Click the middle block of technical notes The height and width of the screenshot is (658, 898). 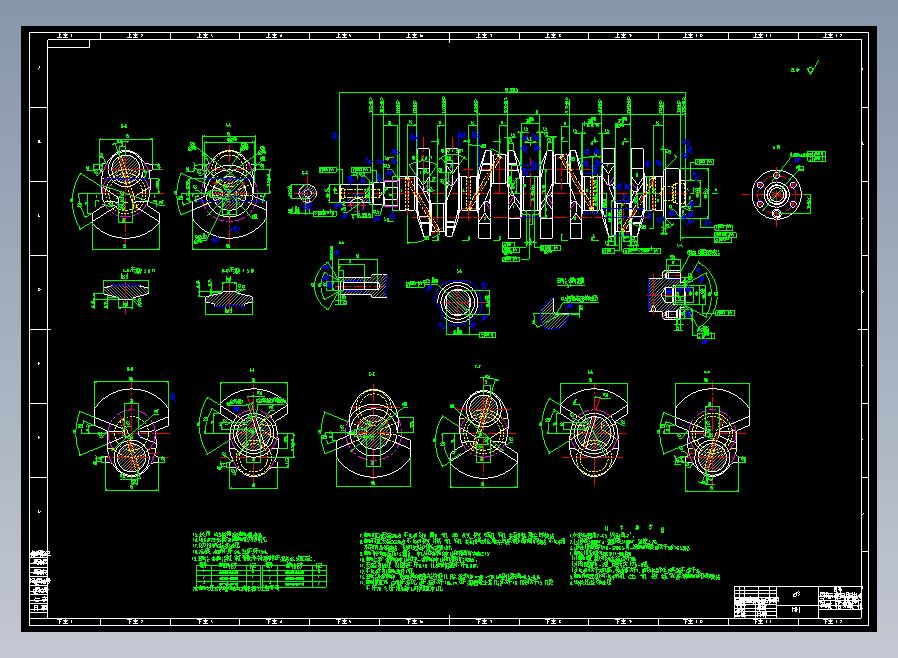(461, 561)
